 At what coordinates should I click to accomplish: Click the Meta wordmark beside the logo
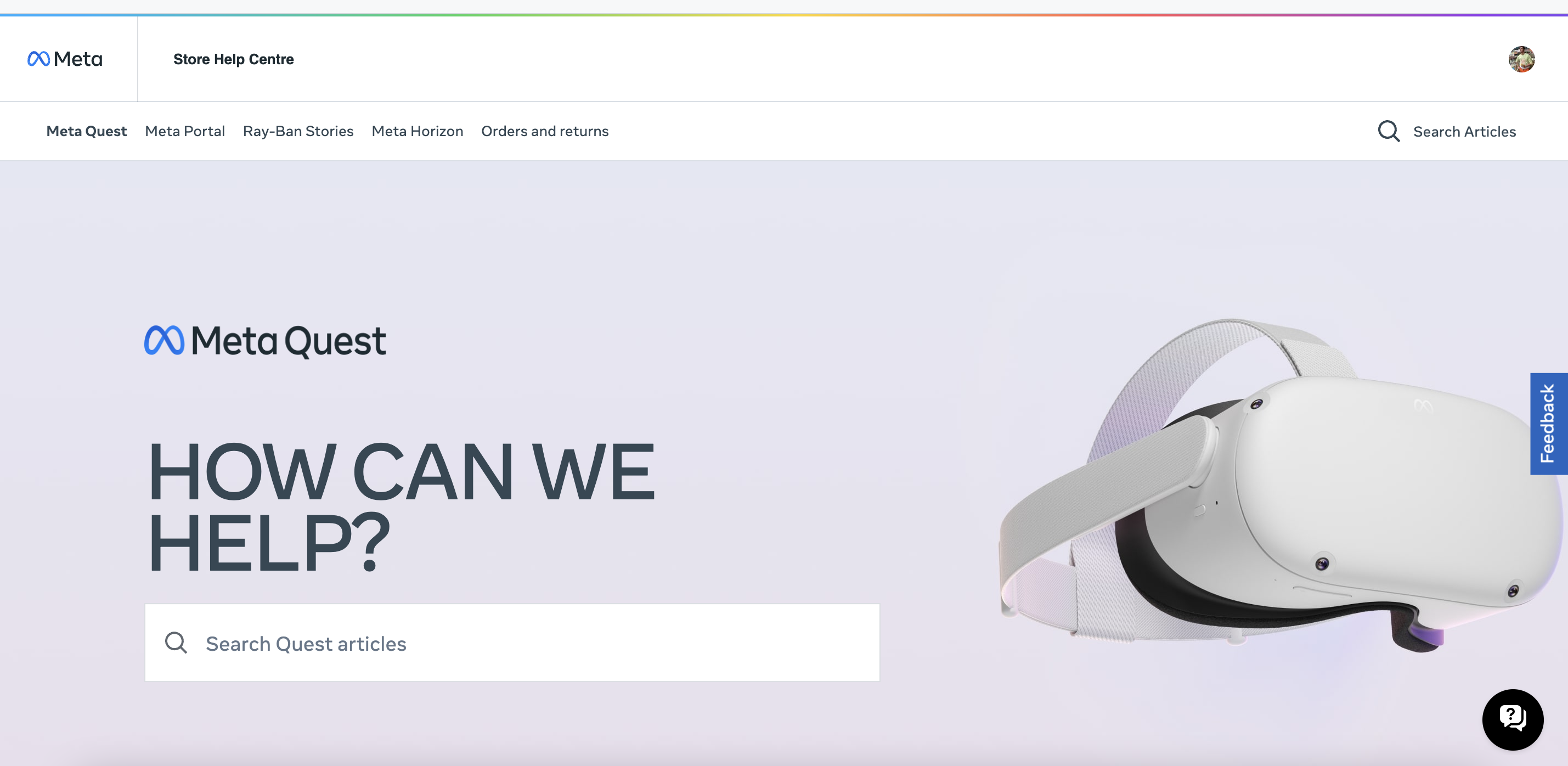click(78, 59)
